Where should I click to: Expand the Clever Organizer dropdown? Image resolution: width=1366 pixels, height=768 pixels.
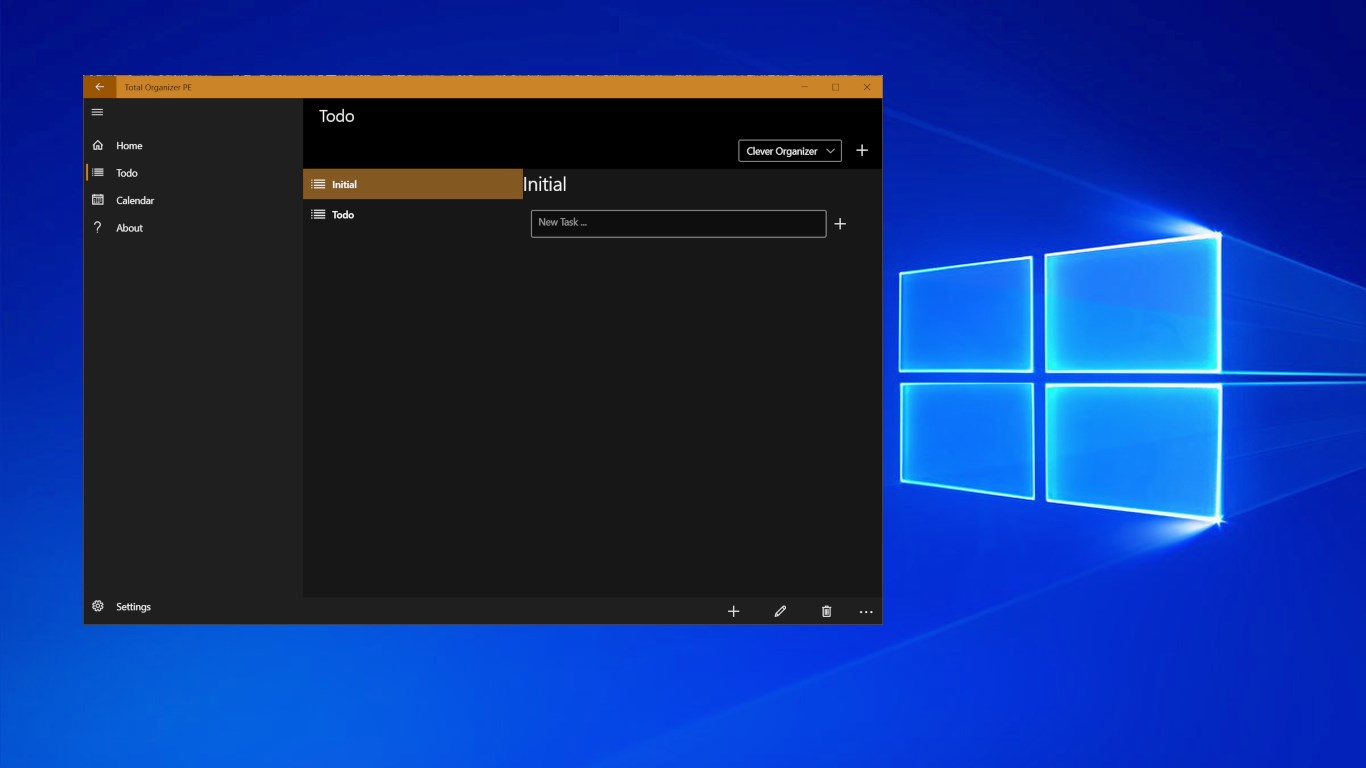tap(790, 151)
